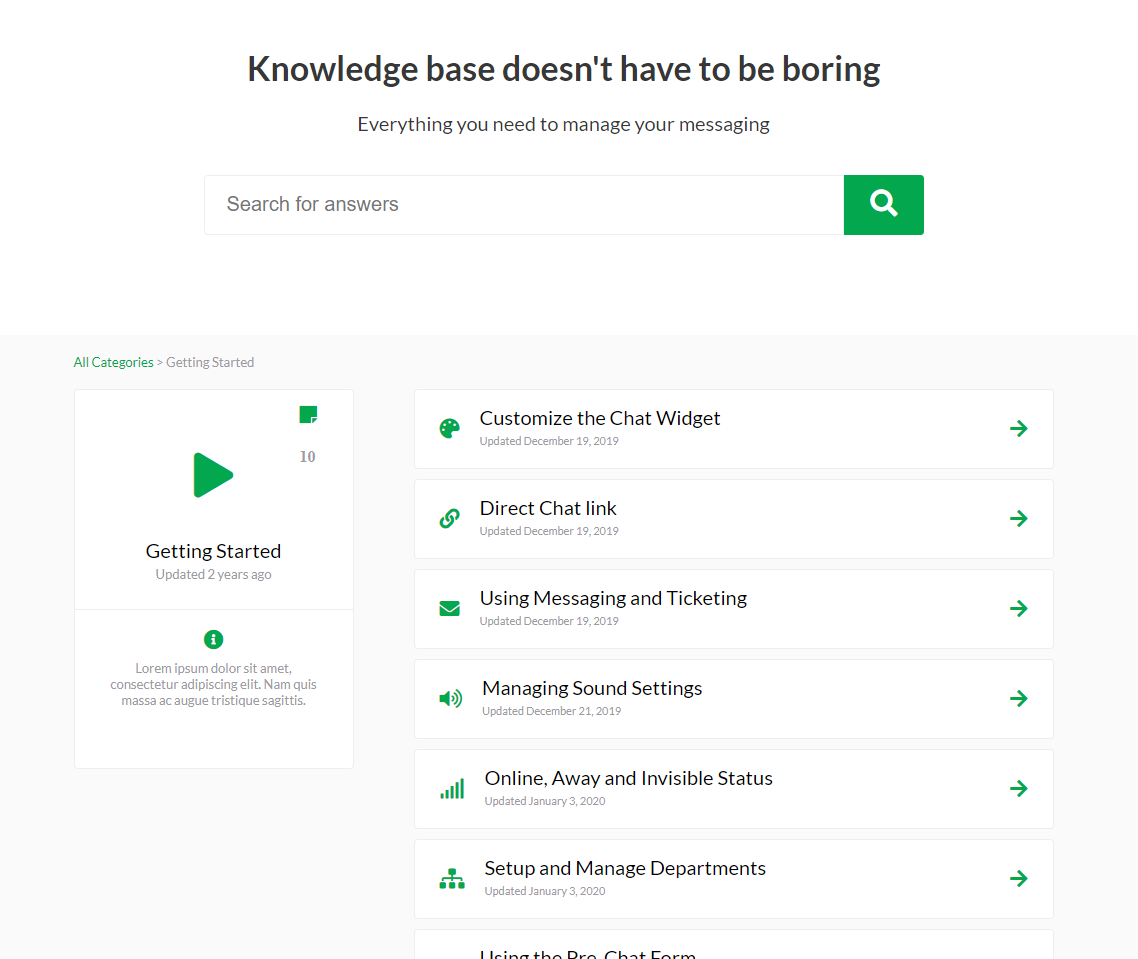The height and width of the screenshot is (959, 1138).
Task: Click the green play icon on Getting Started card
Action: pyautogui.click(x=213, y=475)
